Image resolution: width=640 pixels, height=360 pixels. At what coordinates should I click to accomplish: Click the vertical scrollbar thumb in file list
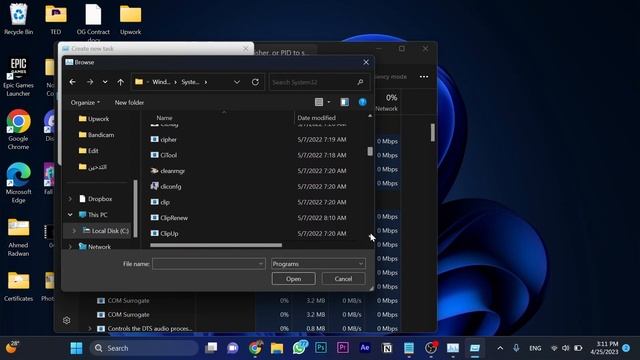point(370,151)
